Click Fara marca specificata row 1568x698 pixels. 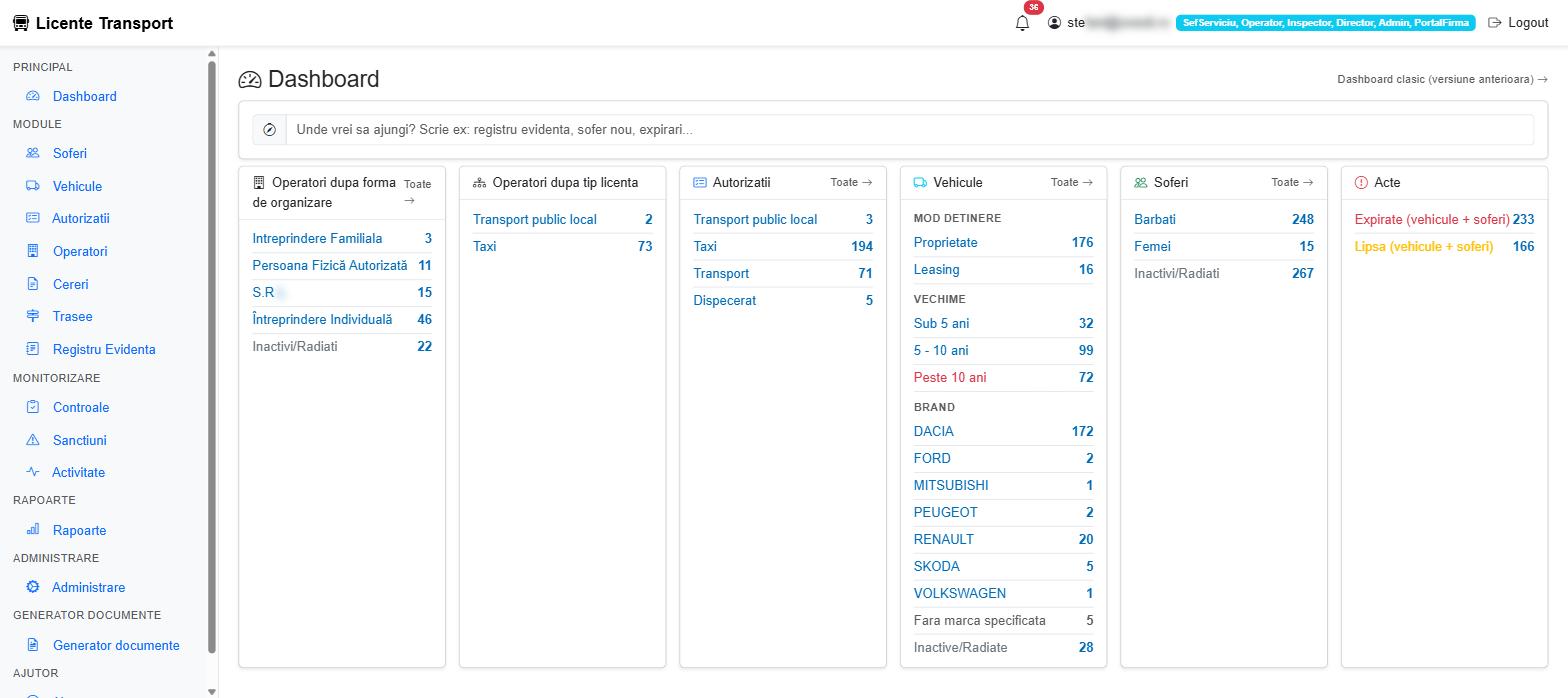coord(1003,621)
